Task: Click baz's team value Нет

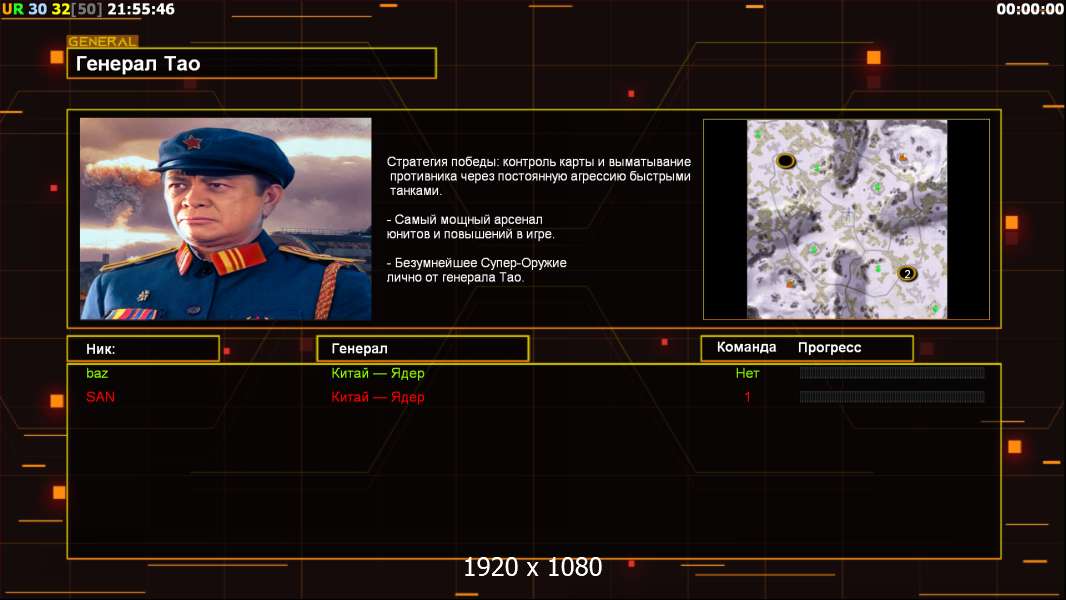Action: click(x=747, y=373)
